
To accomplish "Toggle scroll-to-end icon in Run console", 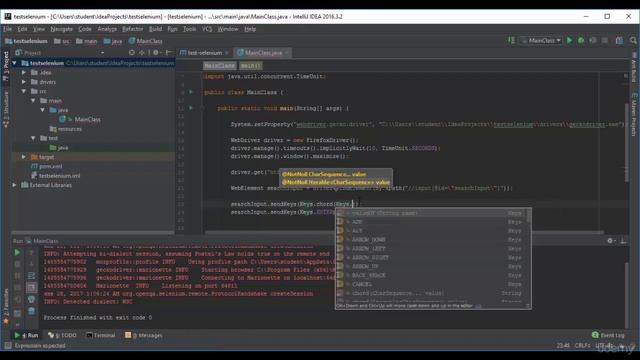I will 31,287.
